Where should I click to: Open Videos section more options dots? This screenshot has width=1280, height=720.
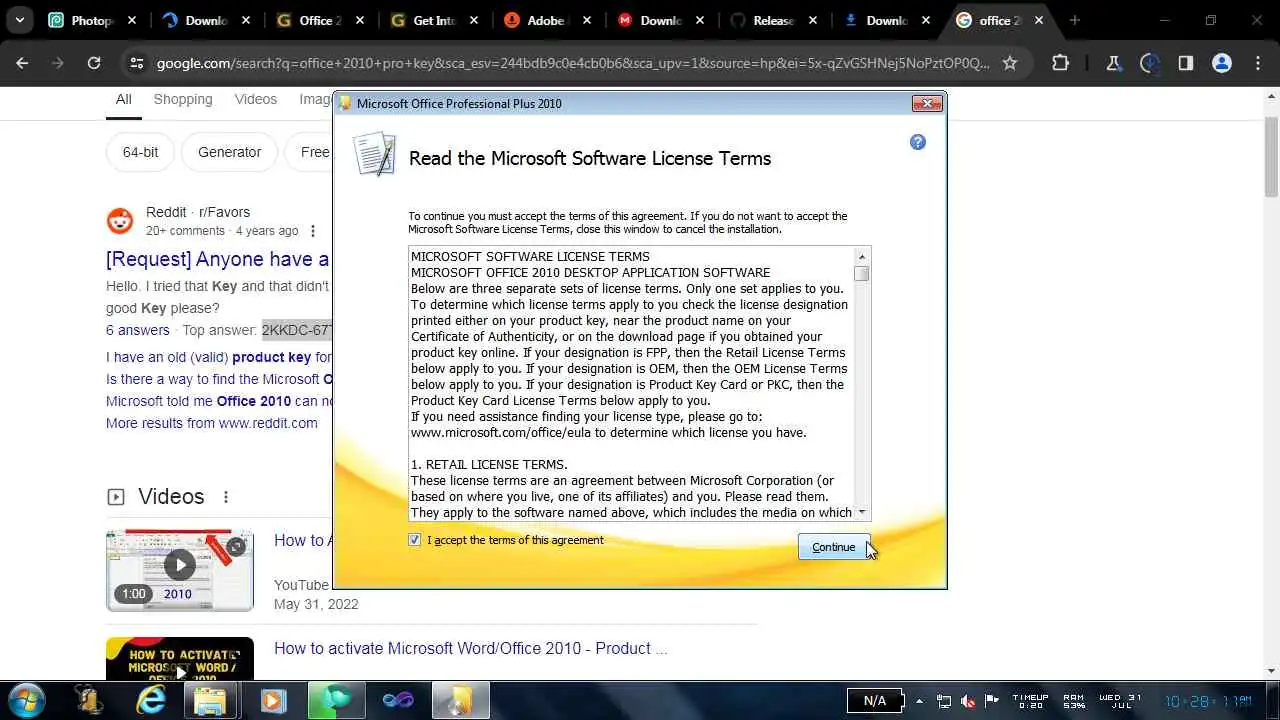click(226, 497)
